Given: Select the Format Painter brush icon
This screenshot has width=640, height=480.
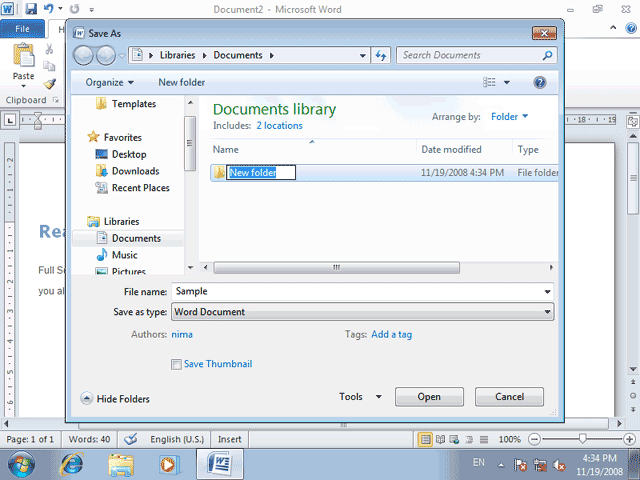Looking at the screenshot, I should 49,84.
